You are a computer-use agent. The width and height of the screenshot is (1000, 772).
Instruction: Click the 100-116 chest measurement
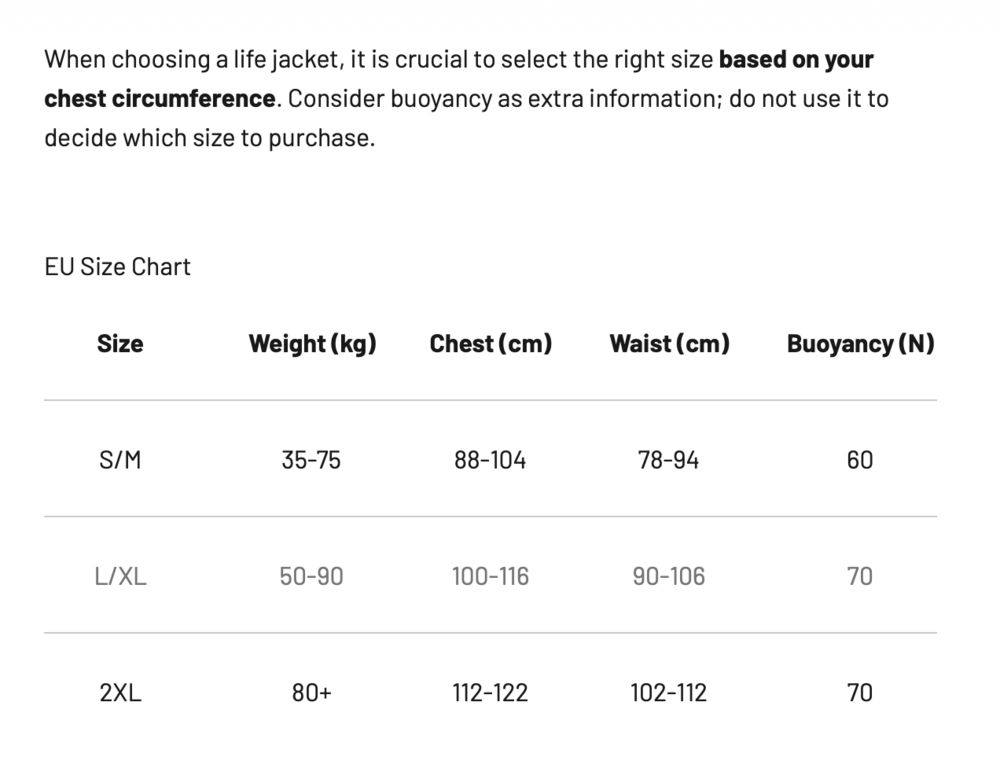490,576
